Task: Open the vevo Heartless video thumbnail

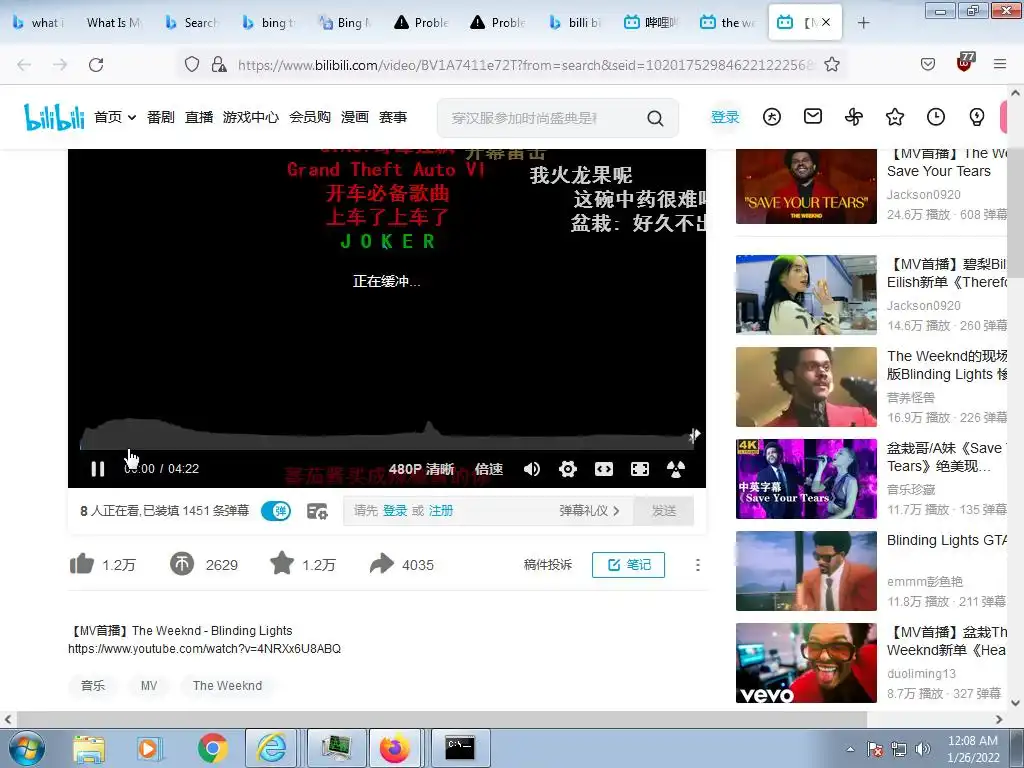Action: [x=806, y=663]
